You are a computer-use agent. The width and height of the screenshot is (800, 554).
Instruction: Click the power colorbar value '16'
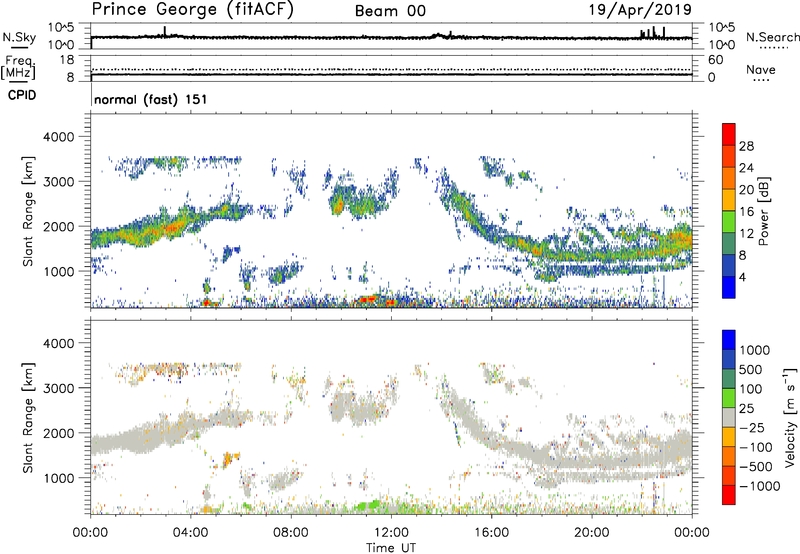coord(746,212)
